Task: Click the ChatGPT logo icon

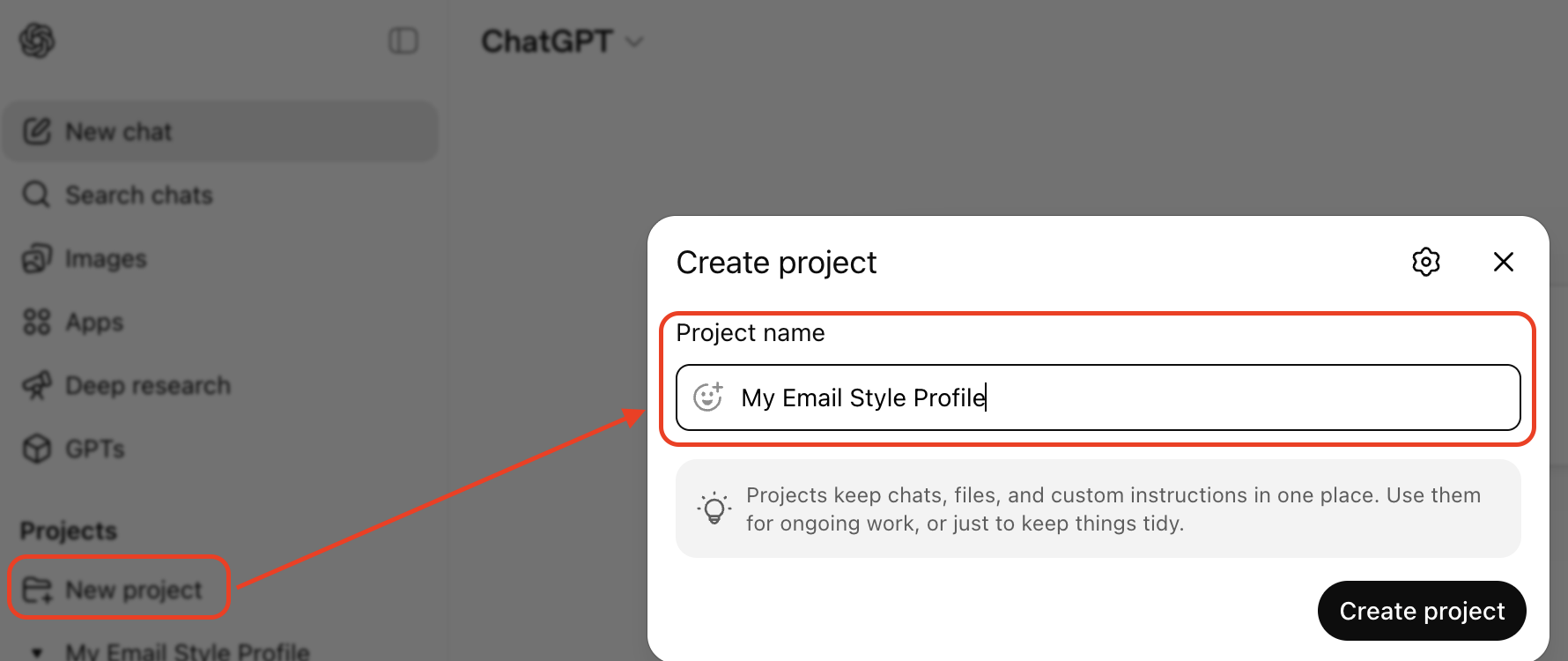Action: 37,41
